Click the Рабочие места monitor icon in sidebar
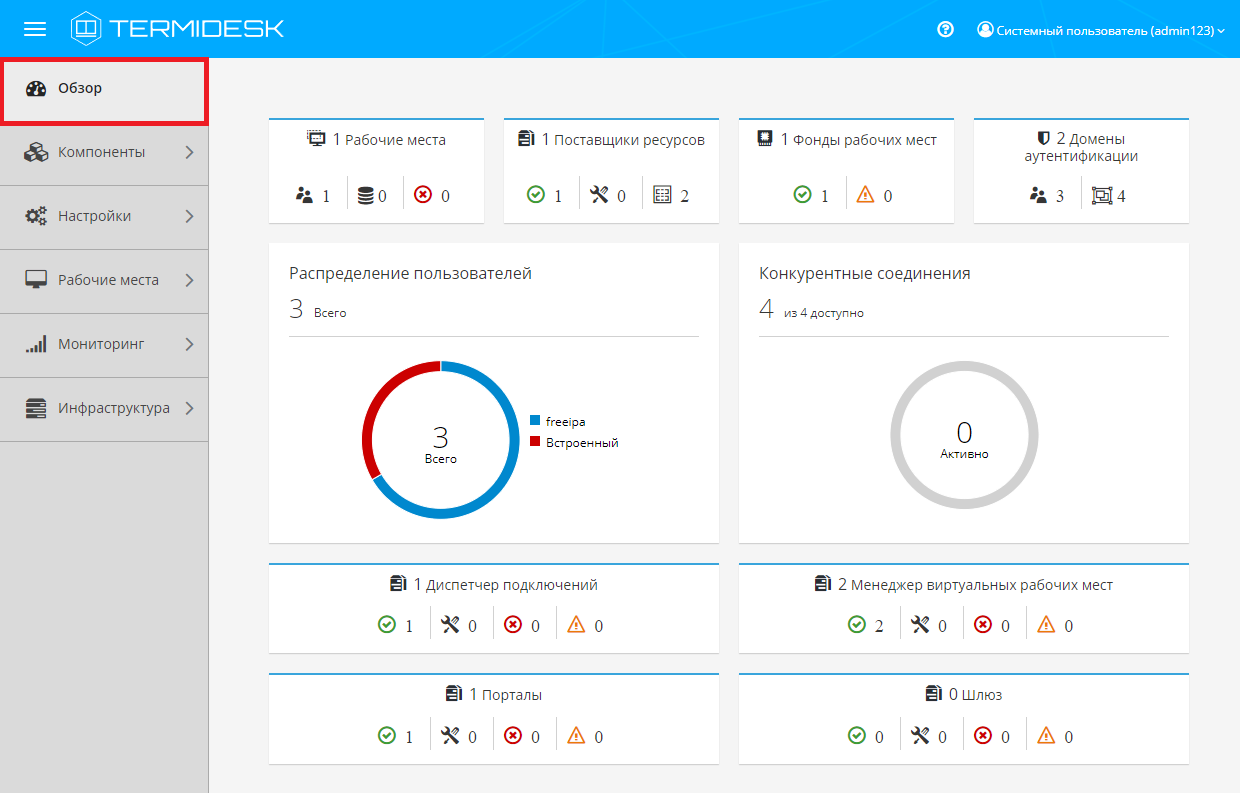 36,280
